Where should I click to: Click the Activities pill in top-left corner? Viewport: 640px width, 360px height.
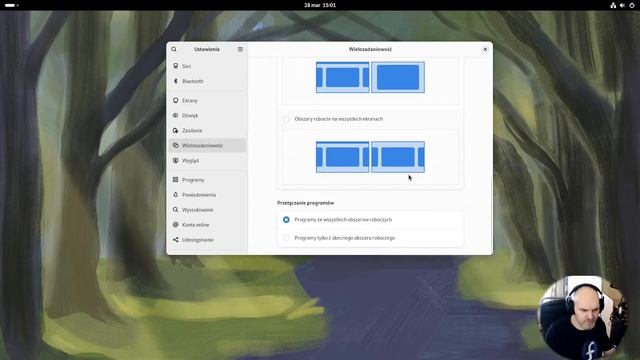pyautogui.click(x=11, y=5)
